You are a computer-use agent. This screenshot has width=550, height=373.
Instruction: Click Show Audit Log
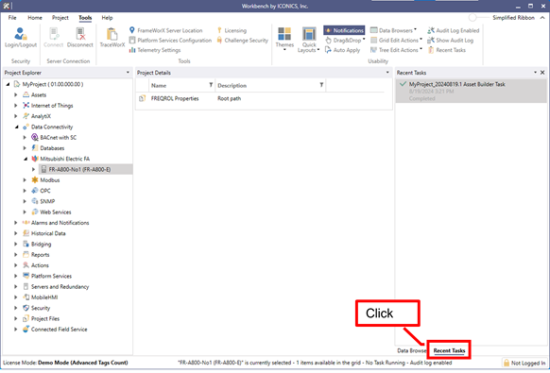point(450,40)
